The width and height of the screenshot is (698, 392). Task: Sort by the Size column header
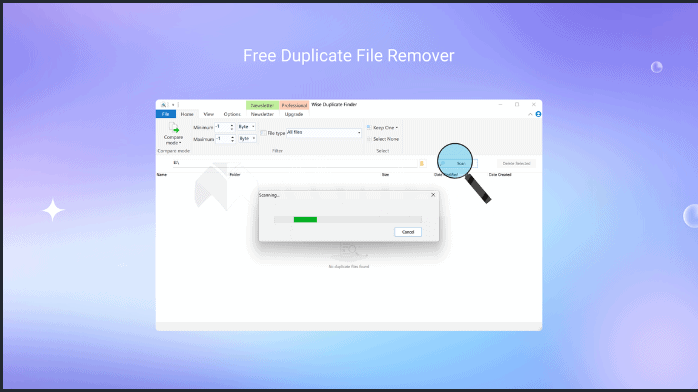pyautogui.click(x=386, y=174)
